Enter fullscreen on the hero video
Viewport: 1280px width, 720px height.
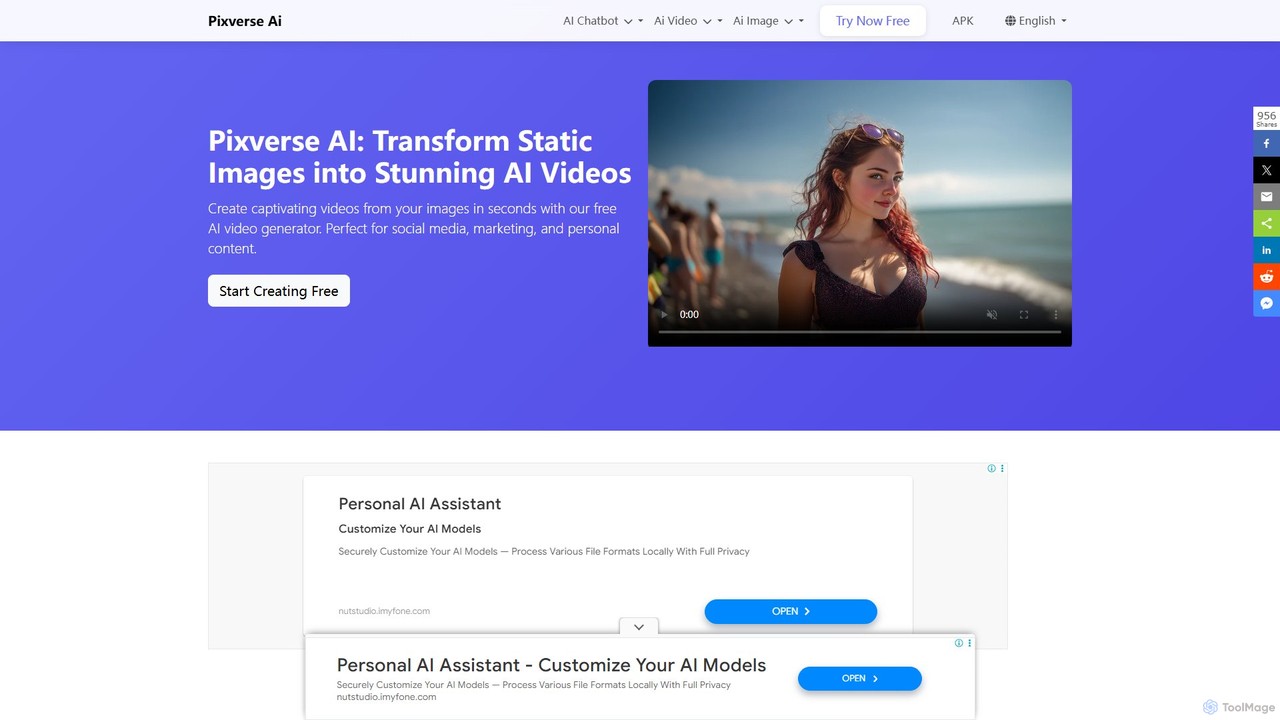point(1024,314)
